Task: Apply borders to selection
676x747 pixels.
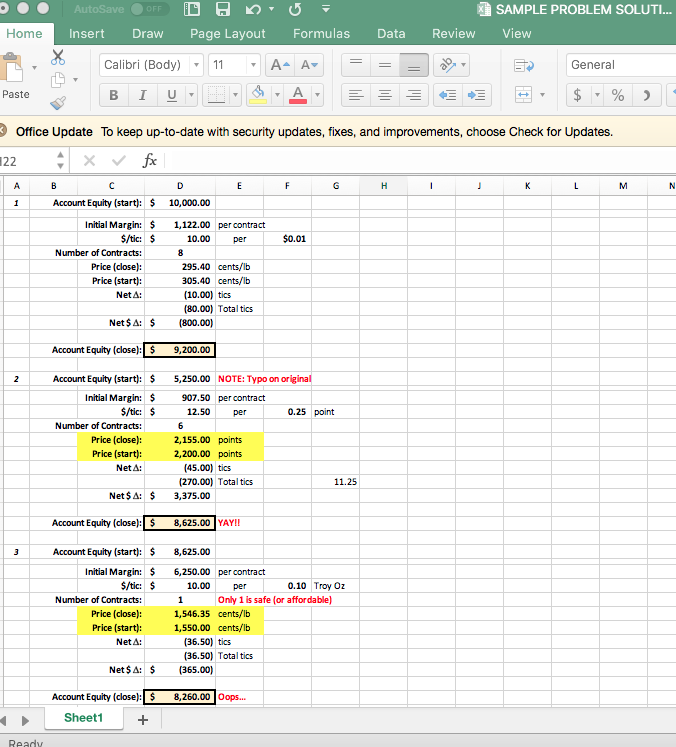Action: click(216, 95)
